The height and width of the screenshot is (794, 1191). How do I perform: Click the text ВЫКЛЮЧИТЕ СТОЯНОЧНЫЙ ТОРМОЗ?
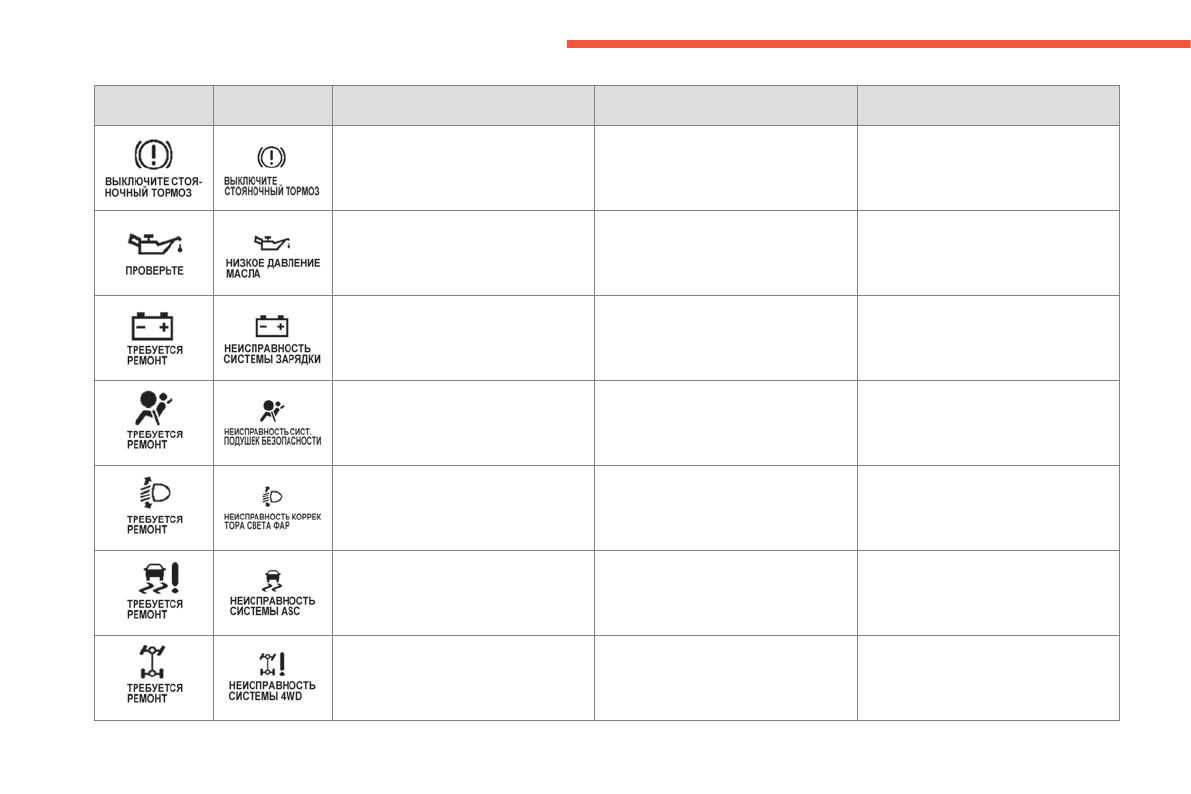point(272,186)
